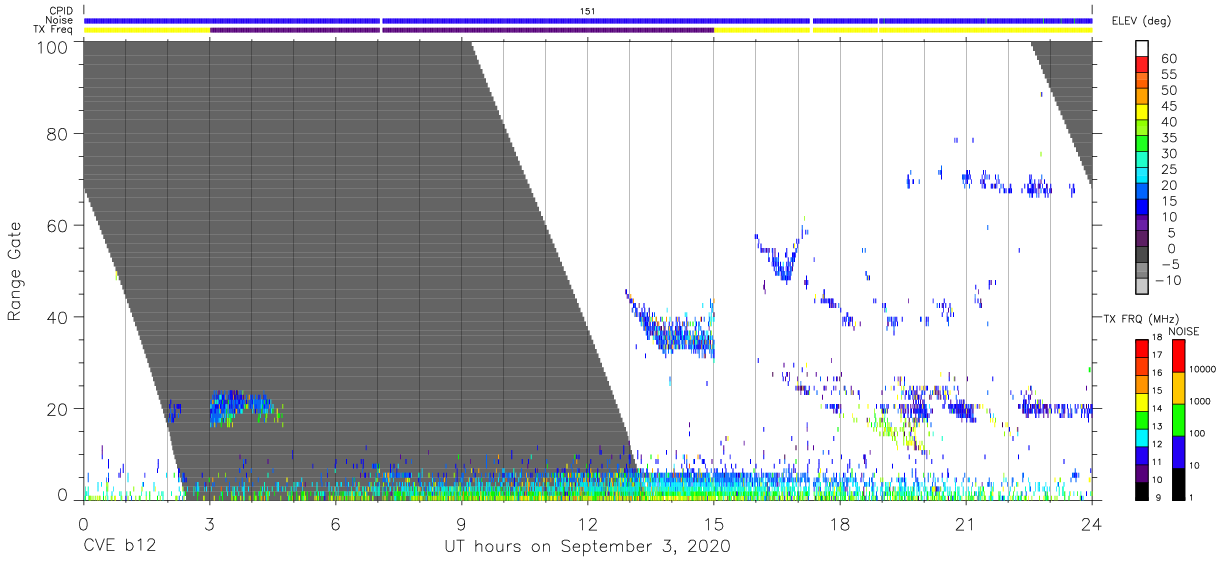Click the 18 value on TX frequency scale

[x=1156, y=338]
